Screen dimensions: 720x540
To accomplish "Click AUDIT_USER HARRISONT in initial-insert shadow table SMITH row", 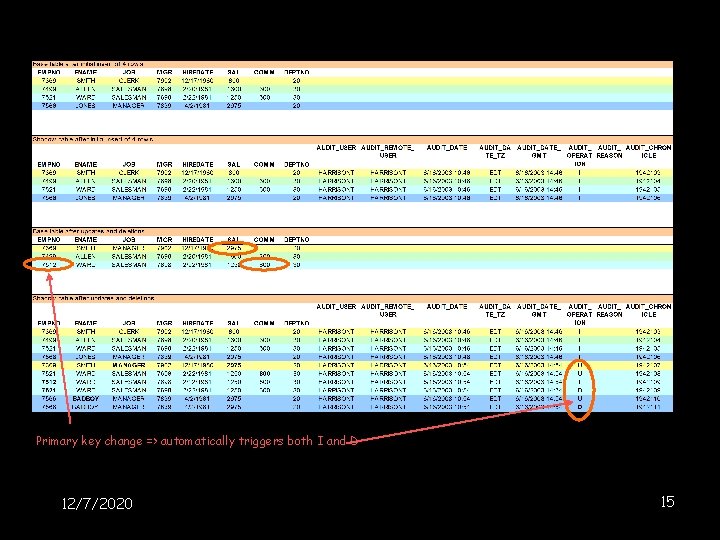I will coord(336,173).
